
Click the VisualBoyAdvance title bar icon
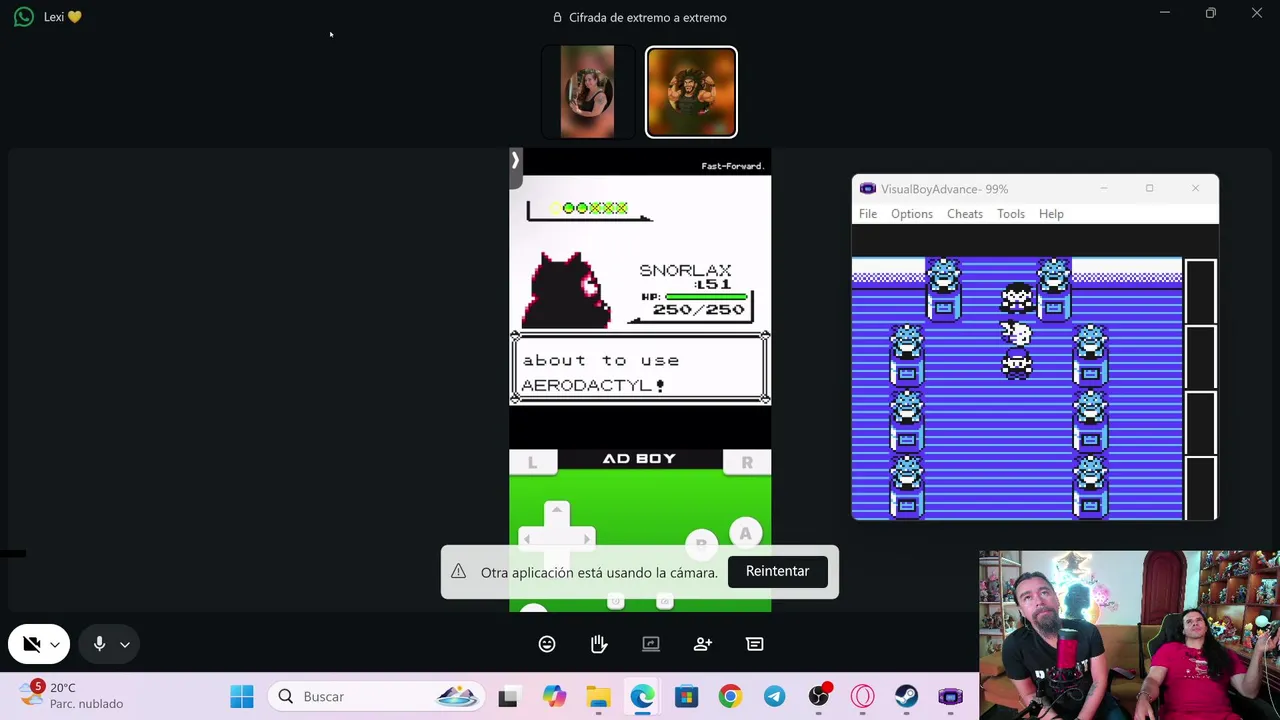coord(867,189)
